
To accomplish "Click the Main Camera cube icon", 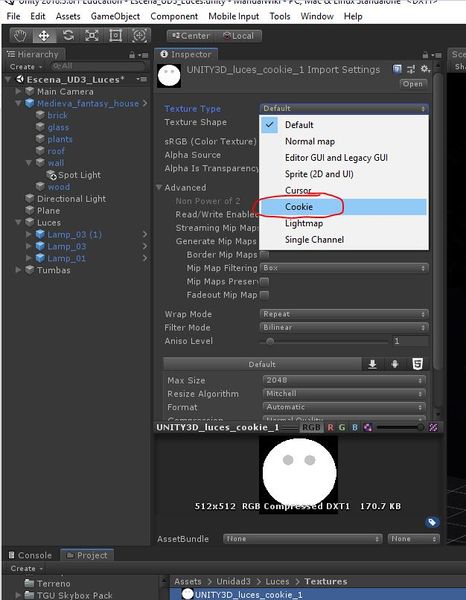I will click(30, 91).
